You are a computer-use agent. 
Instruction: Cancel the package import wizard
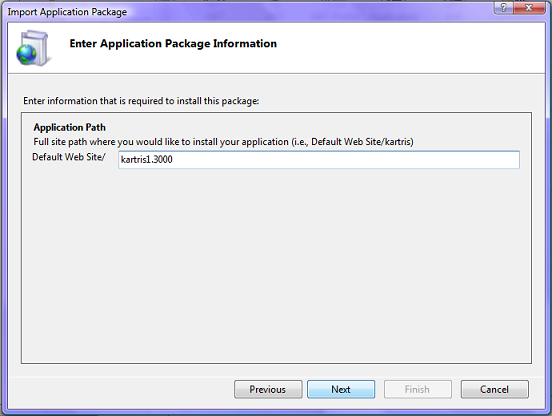(494, 389)
